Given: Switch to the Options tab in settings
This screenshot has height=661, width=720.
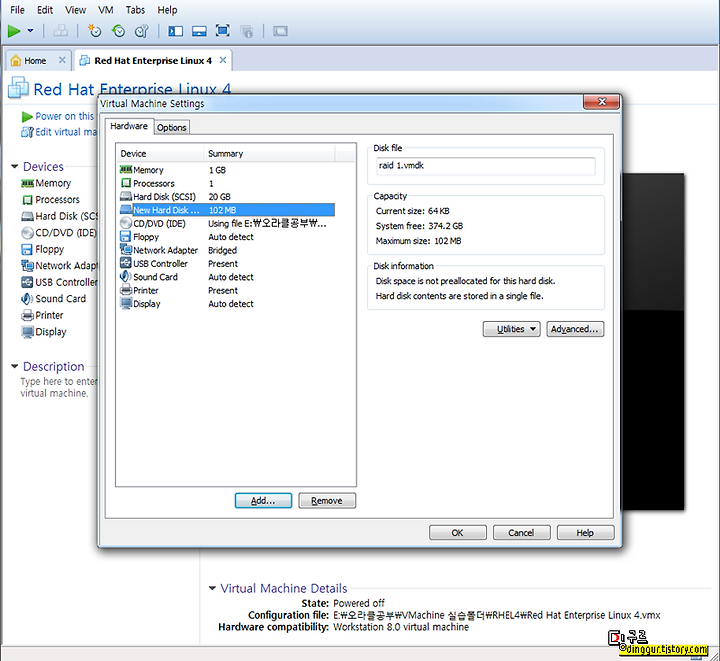Looking at the screenshot, I should point(172,128).
